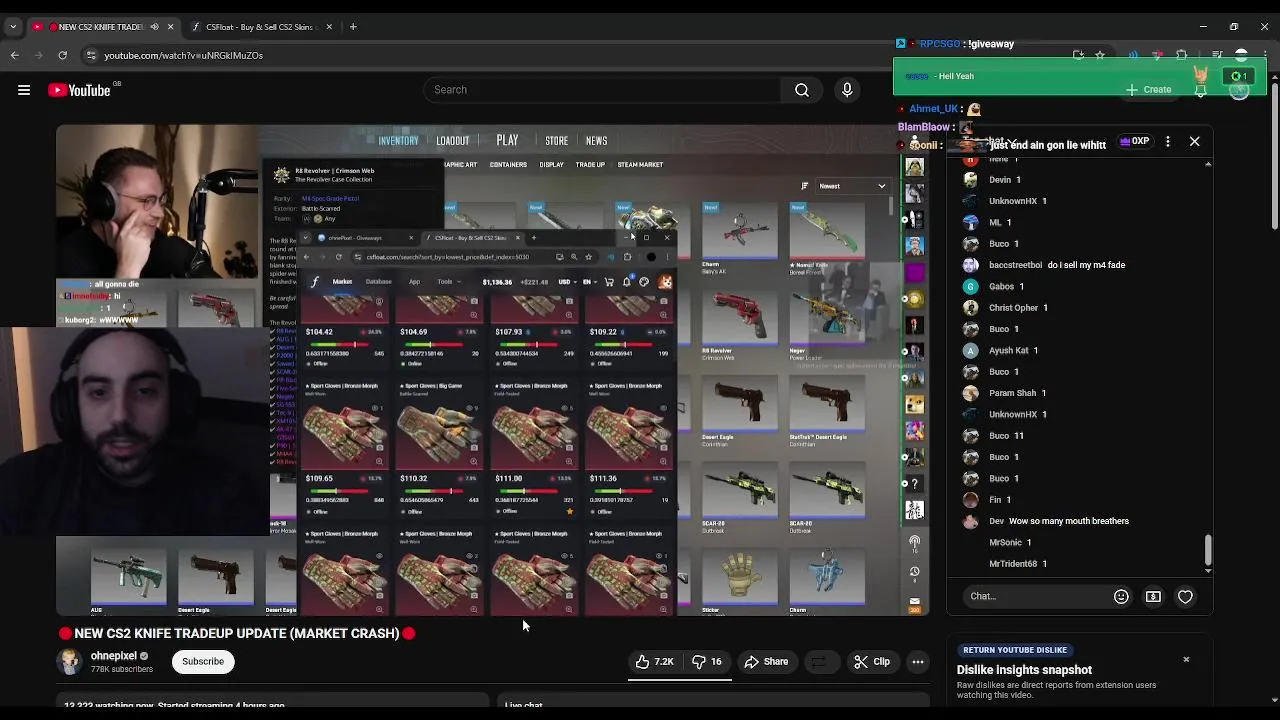Click the youtube.com URL in address bar

pos(183,55)
